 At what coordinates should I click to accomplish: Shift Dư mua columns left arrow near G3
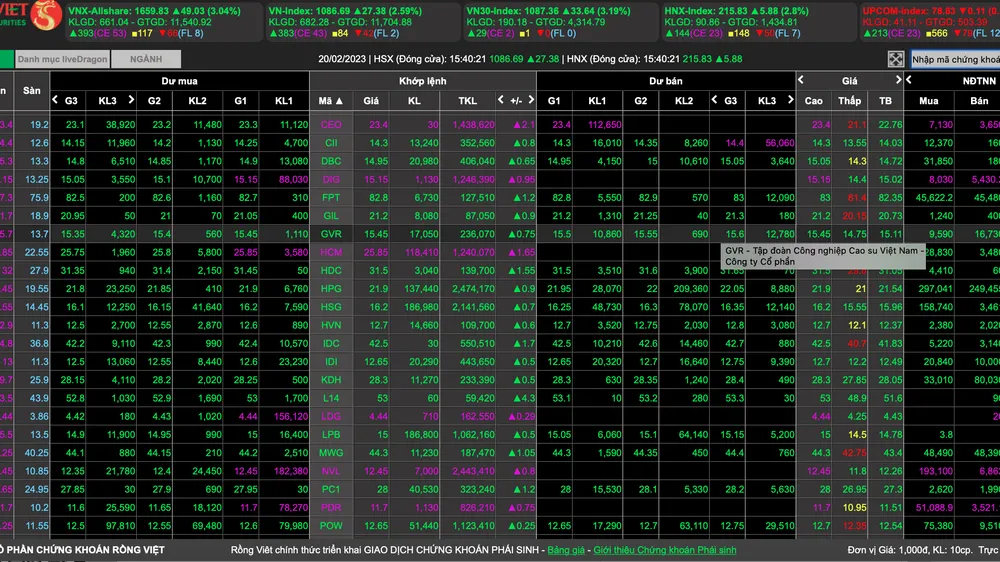(x=55, y=100)
